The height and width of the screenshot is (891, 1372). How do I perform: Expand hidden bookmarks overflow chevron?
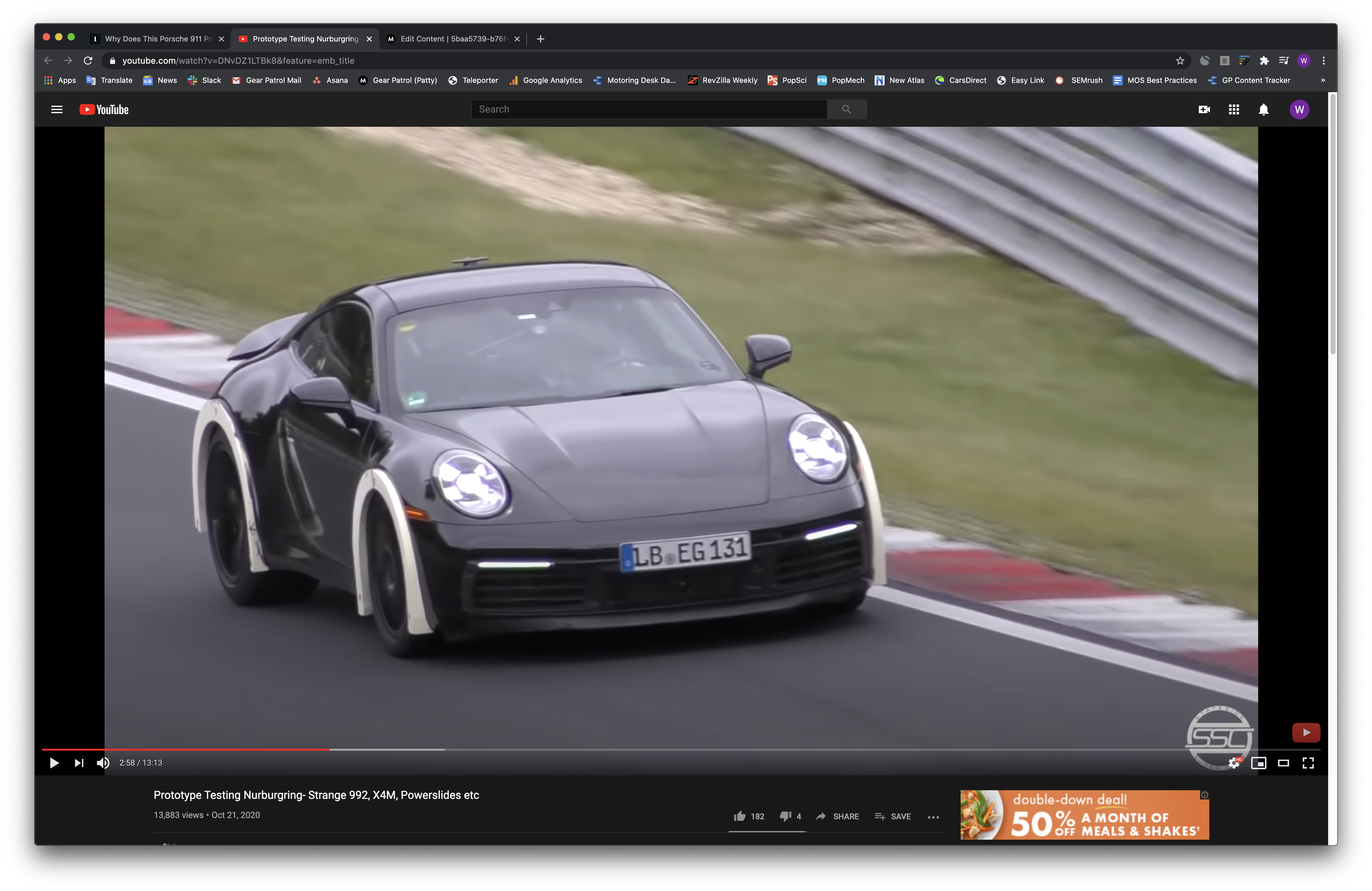click(x=1323, y=80)
